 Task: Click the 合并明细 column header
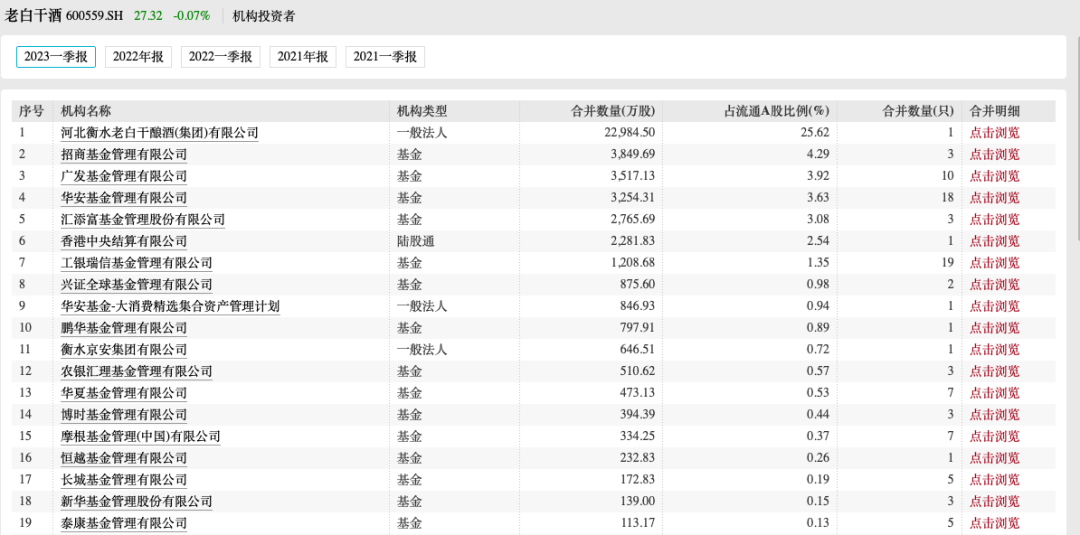pyautogui.click(x=995, y=111)
